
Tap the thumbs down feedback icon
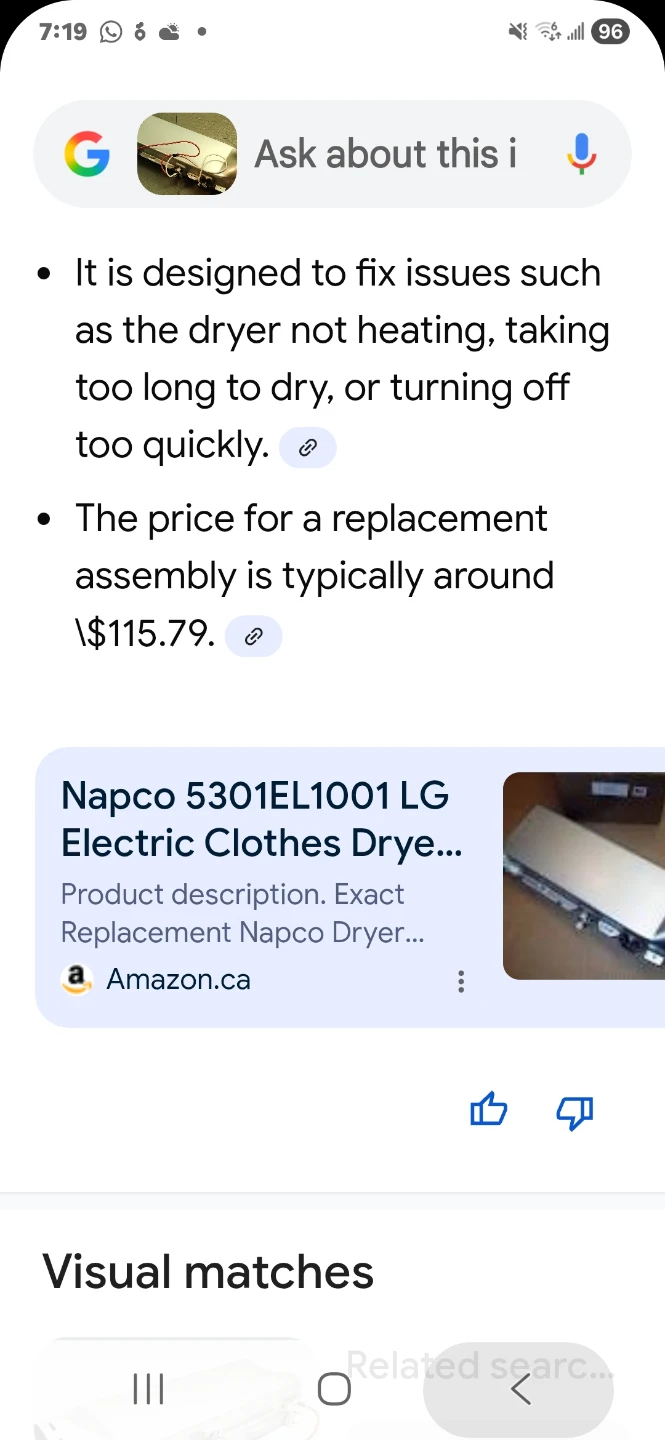click(575, 1110)
